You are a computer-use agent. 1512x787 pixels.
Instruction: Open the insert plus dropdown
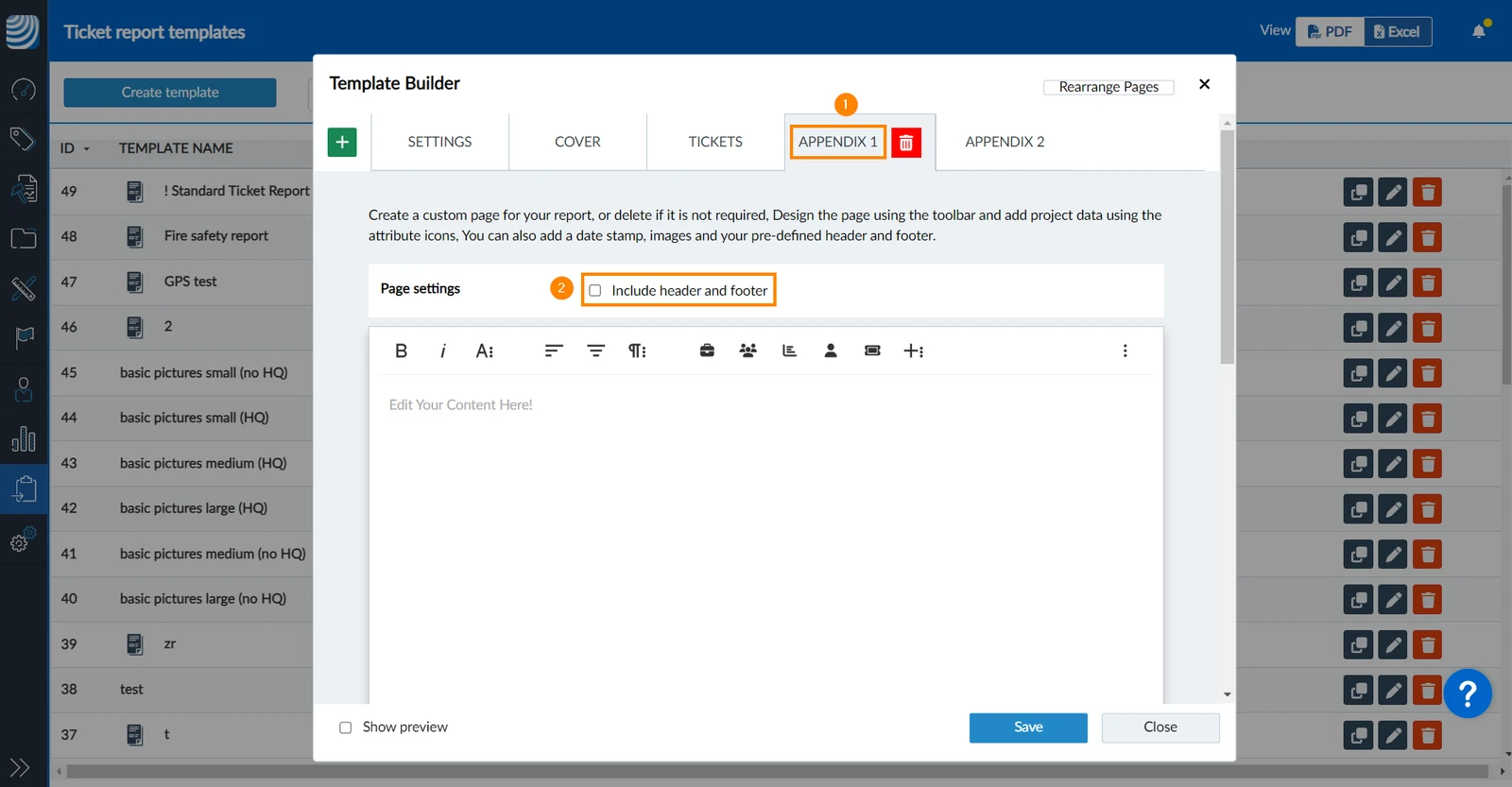click(x=914, y=351)
